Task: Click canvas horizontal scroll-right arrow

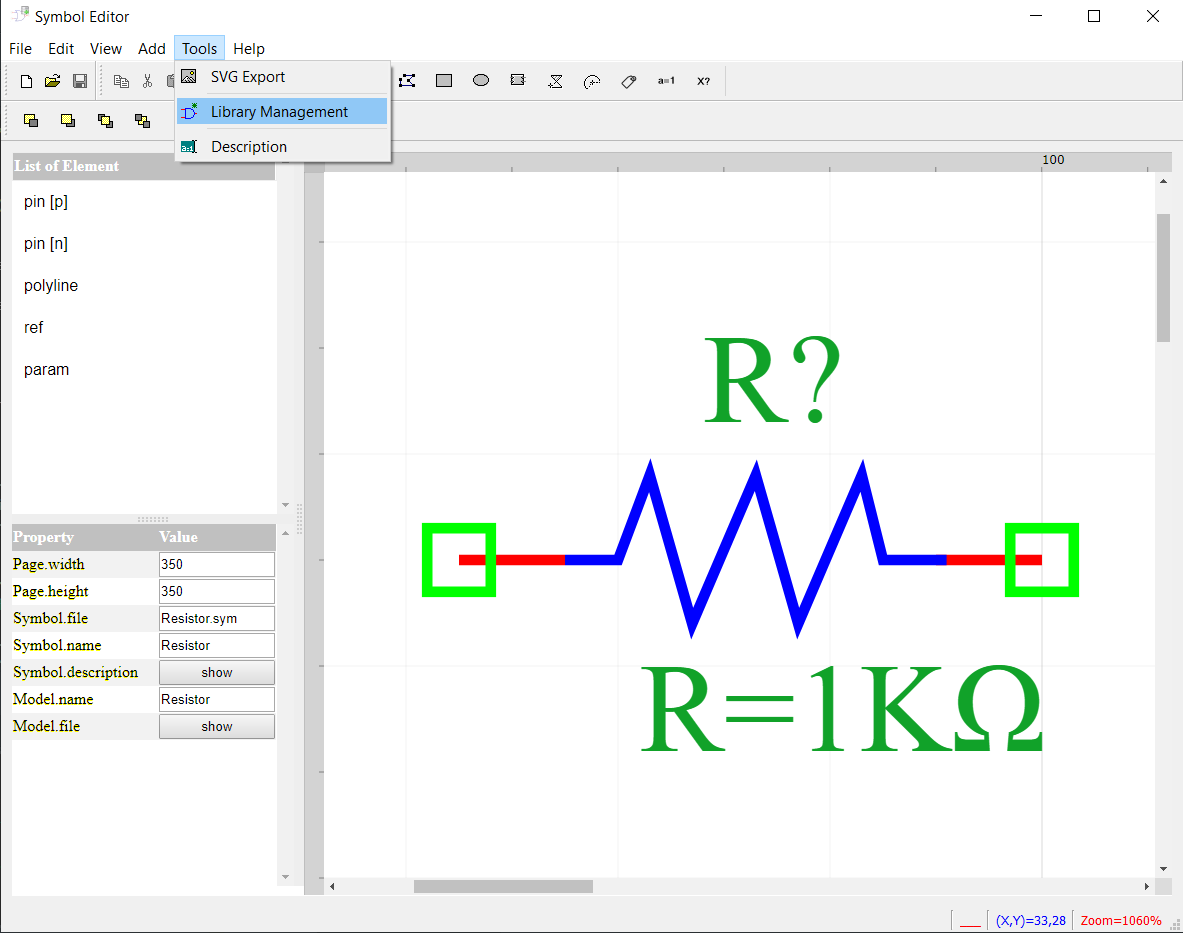Action: [1147, 886]
